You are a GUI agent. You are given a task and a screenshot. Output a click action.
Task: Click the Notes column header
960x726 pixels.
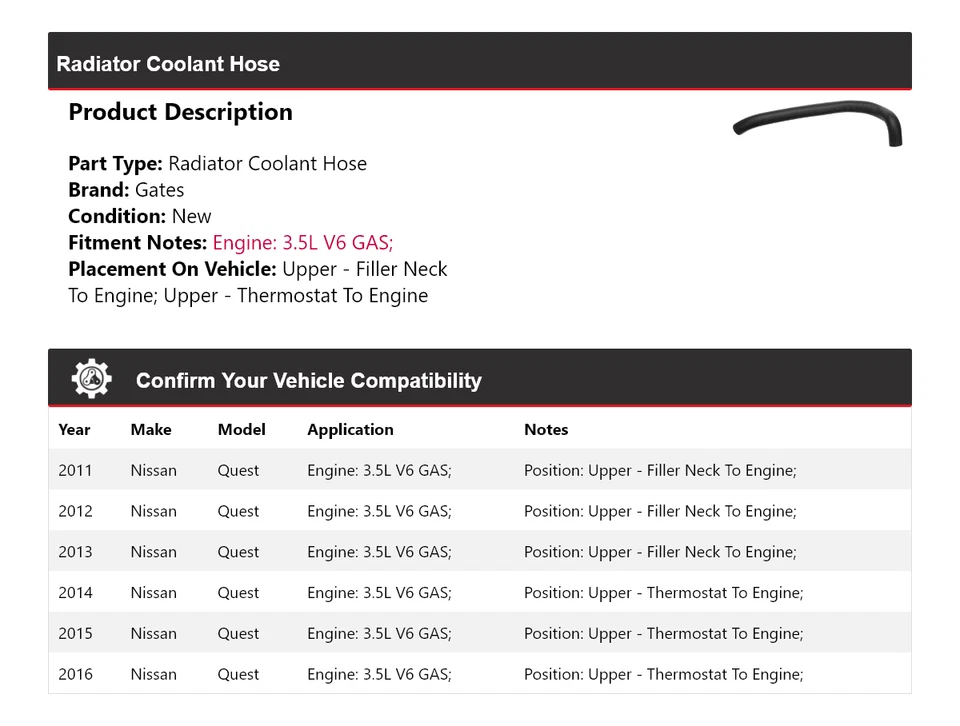tap(546, 430)
